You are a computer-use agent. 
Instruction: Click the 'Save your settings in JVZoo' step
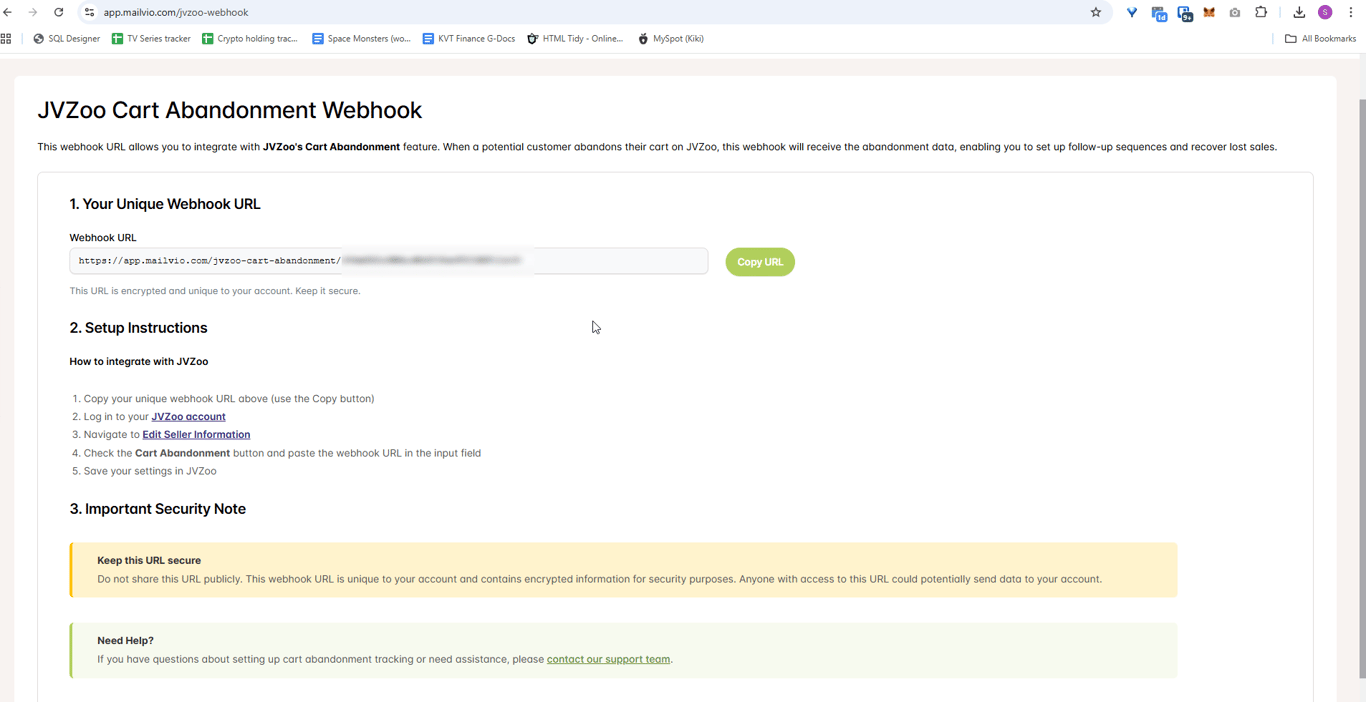(x=150, y=471)
